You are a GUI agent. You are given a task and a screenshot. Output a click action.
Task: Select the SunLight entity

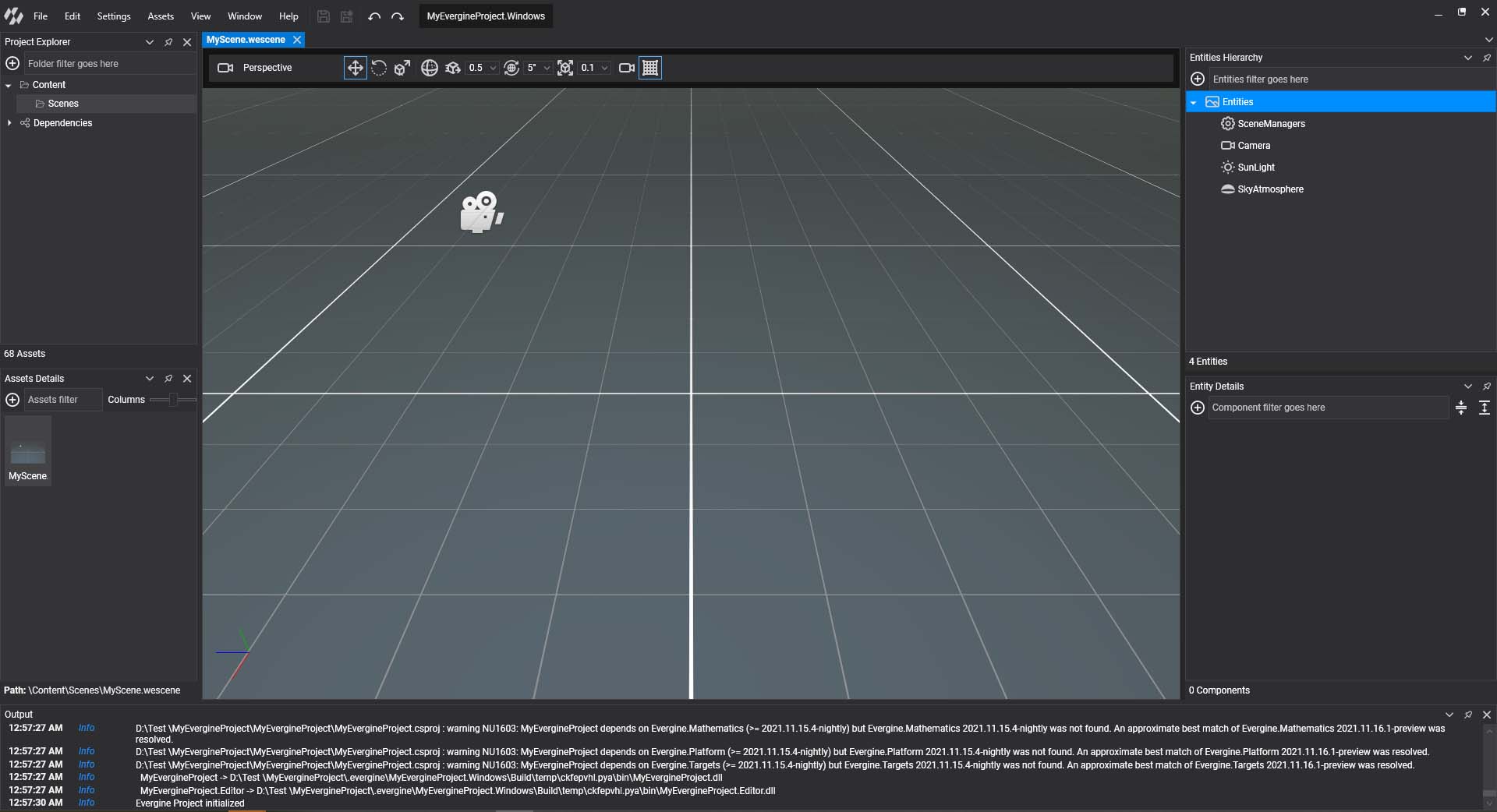tap(1255, 168)
